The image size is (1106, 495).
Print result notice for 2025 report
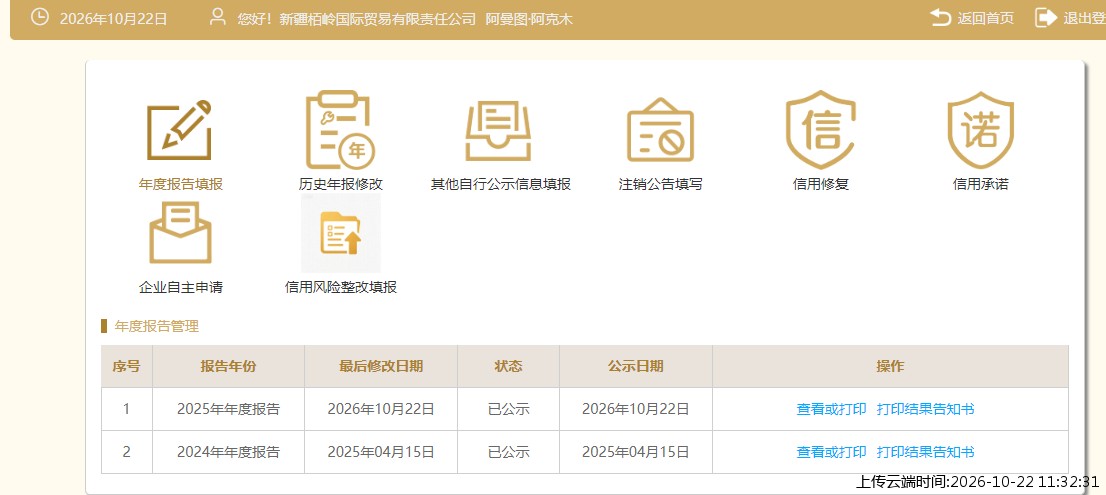coord(925,409)
